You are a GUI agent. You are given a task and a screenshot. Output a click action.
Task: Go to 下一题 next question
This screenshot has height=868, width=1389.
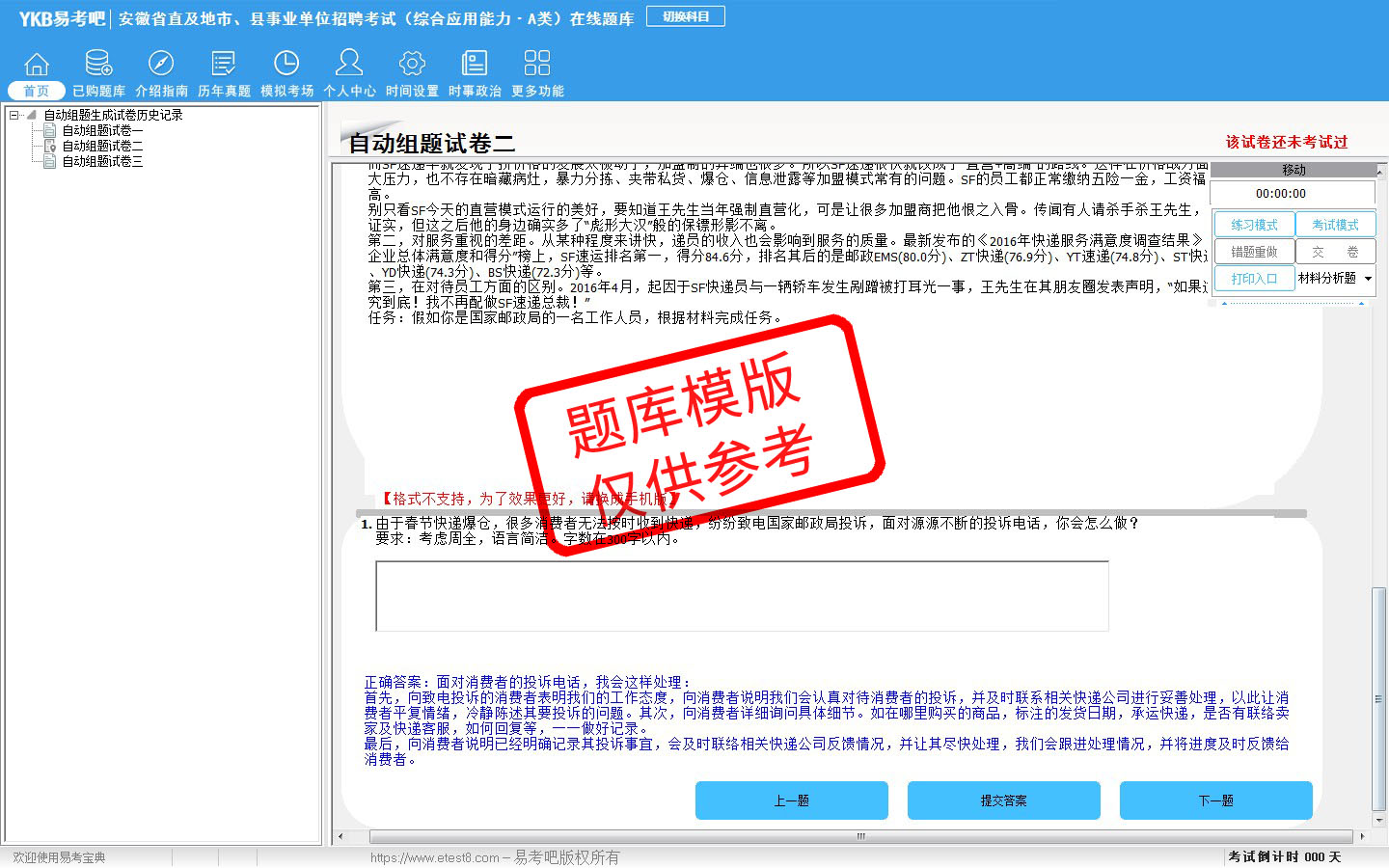(1215, 800)
